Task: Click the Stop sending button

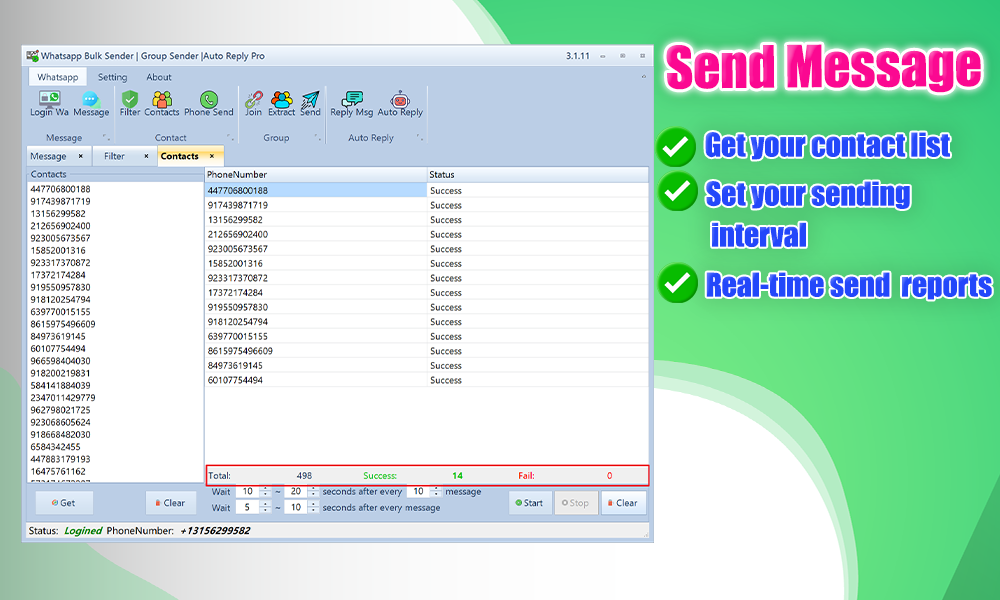Action: click(x=576, y=503)
